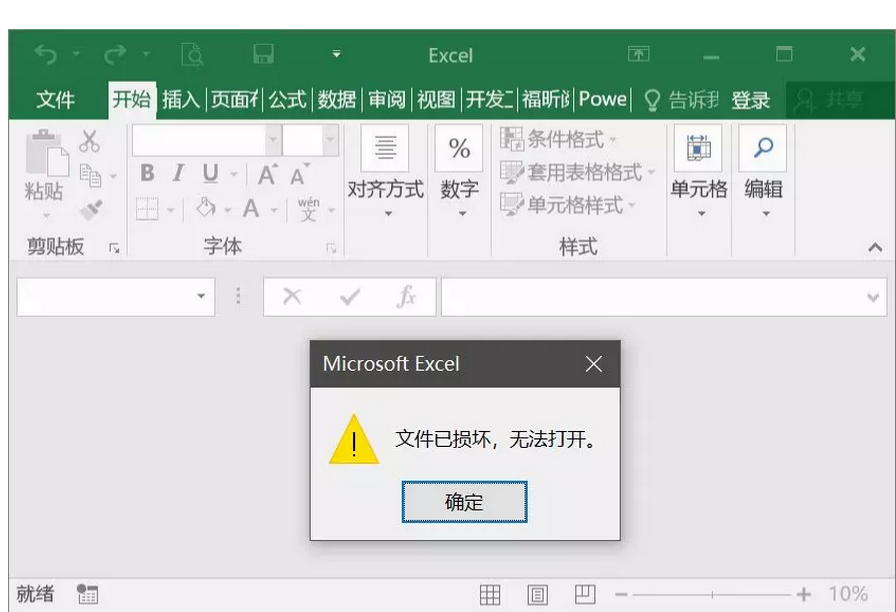Click Decrease Font Size icon
The width and height of the screenshot is (896, 612).
(299, 174)
